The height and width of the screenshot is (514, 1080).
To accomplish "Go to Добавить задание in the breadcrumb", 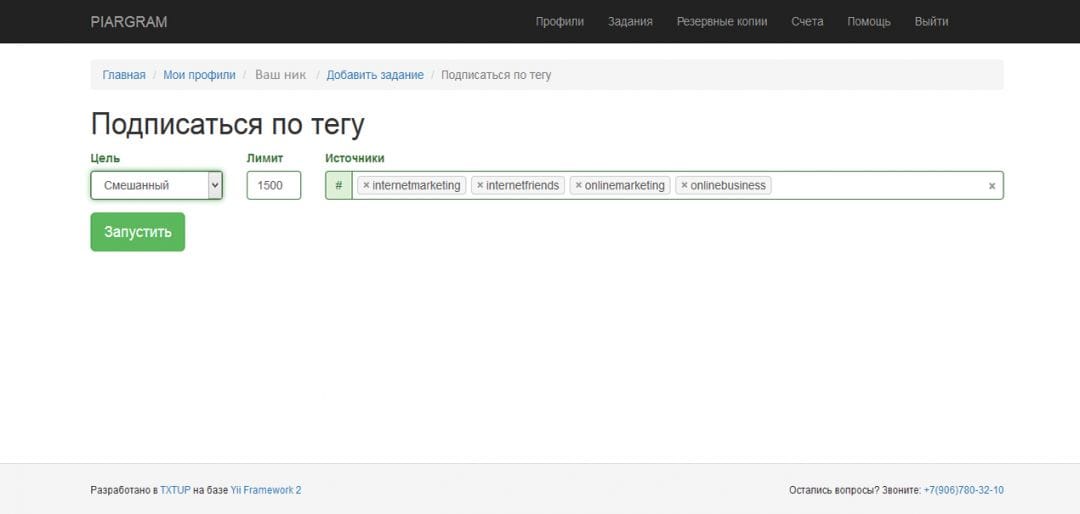I will pos(375,74).
